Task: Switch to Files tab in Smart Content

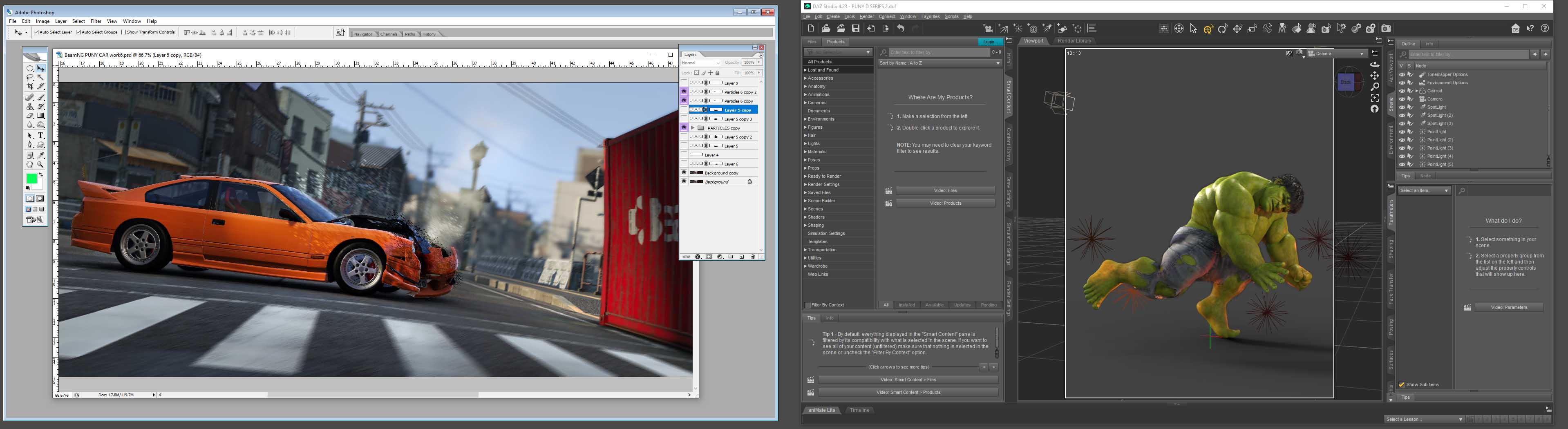Action: pos(812,42)
